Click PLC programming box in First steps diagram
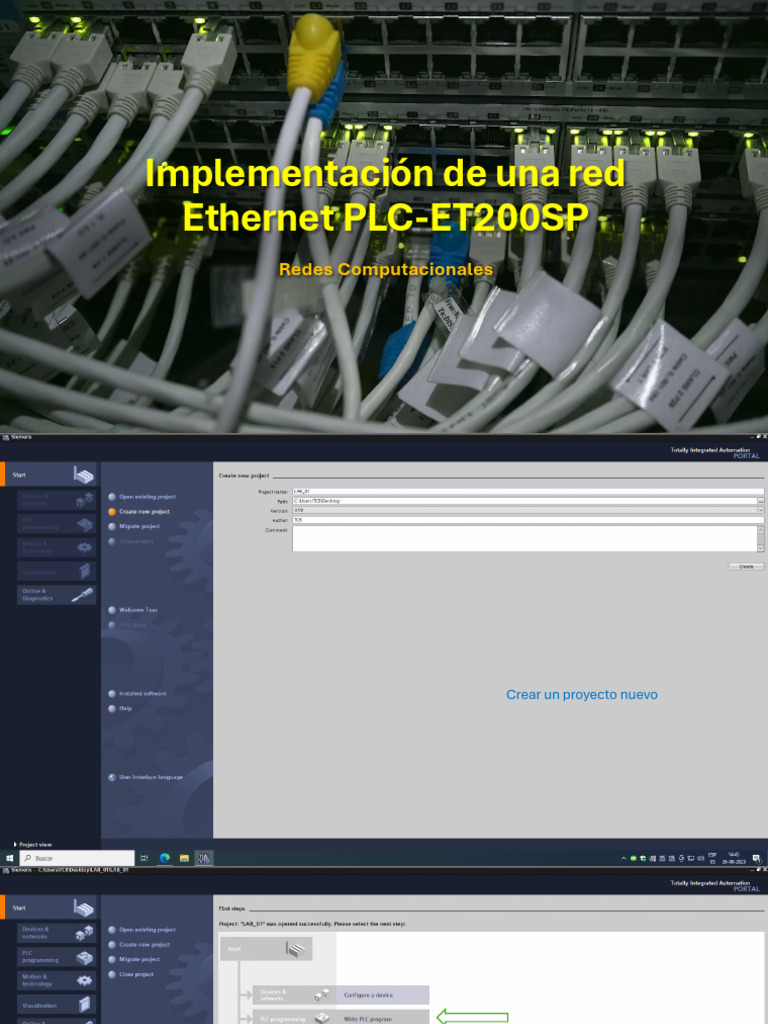The height and width of the screenshot is (1024, 768). tap(295, 1017)
